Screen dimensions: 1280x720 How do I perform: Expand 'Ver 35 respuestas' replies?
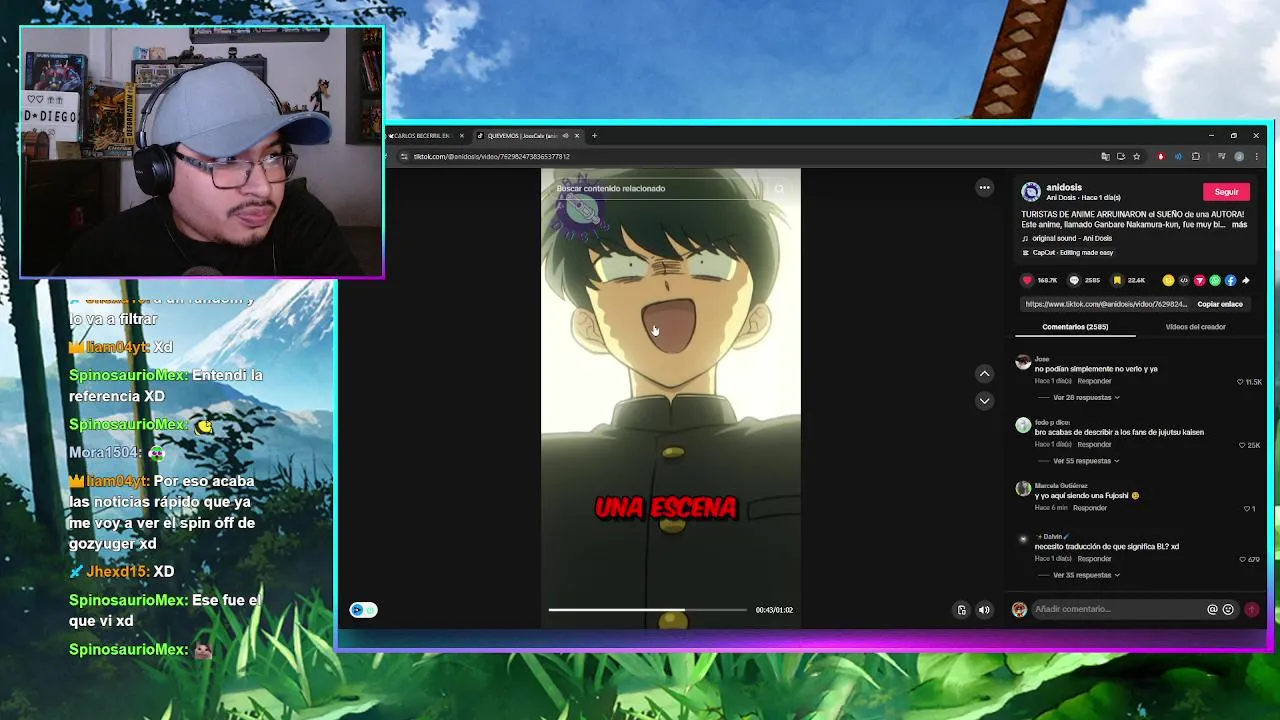click(1086, 575)
